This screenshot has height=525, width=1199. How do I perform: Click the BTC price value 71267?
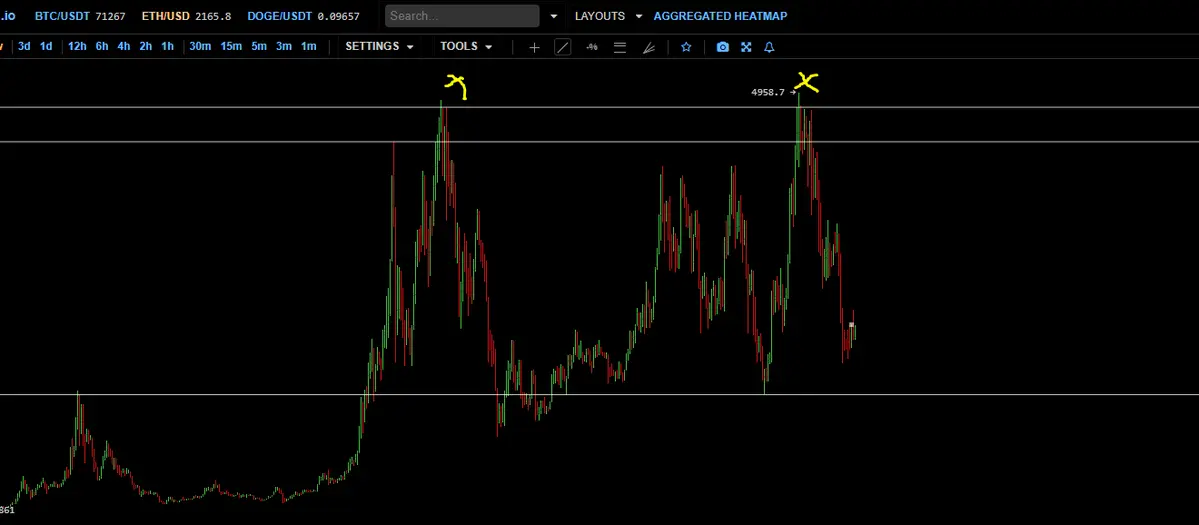[110, 16]
